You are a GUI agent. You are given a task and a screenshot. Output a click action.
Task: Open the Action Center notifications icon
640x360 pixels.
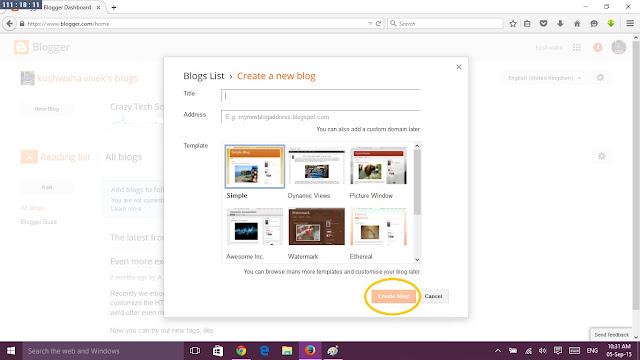(x=558, y=351)
